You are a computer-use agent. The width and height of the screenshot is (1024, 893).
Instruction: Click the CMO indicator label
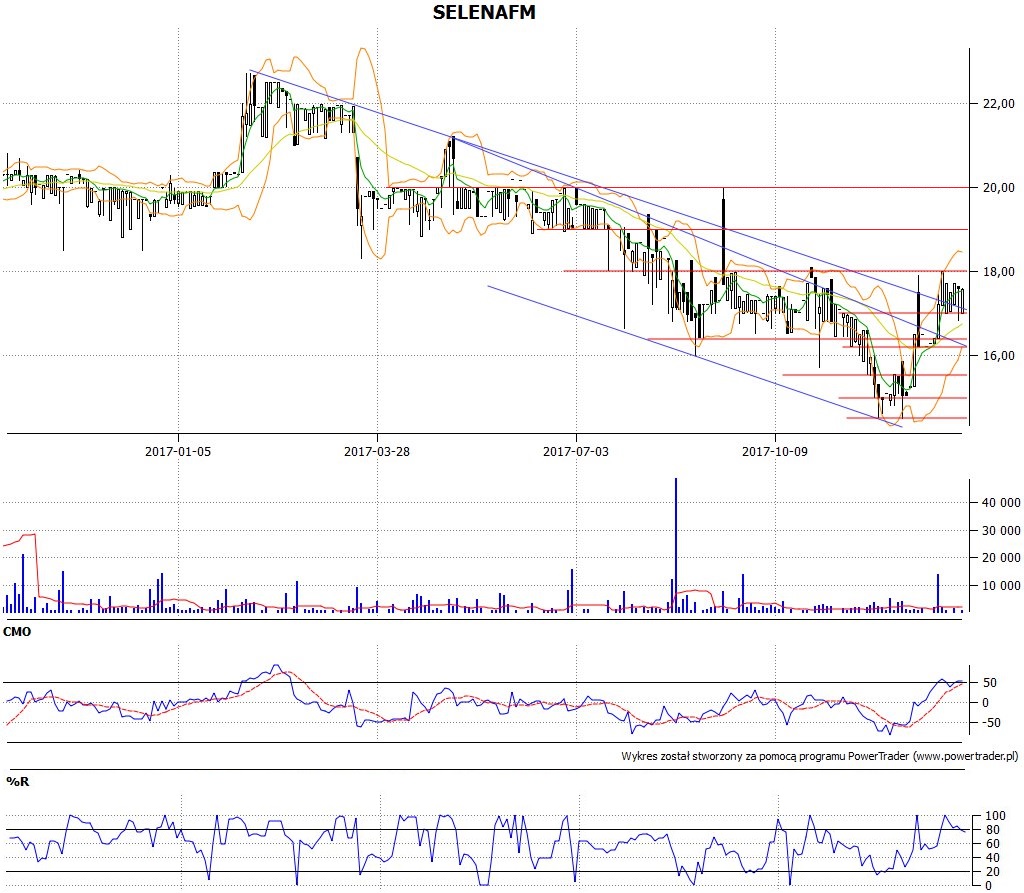(x=17, y=632)
